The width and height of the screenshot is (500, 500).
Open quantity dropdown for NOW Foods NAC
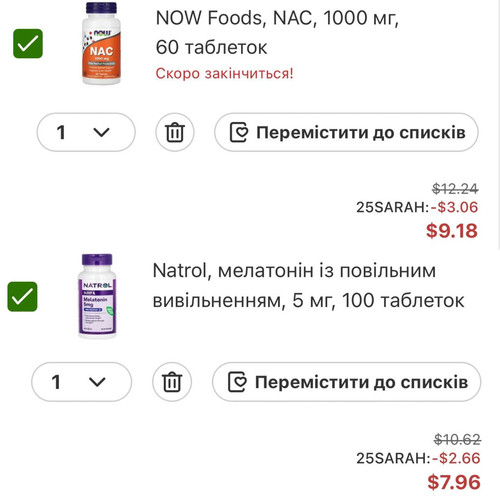[86, 132]
